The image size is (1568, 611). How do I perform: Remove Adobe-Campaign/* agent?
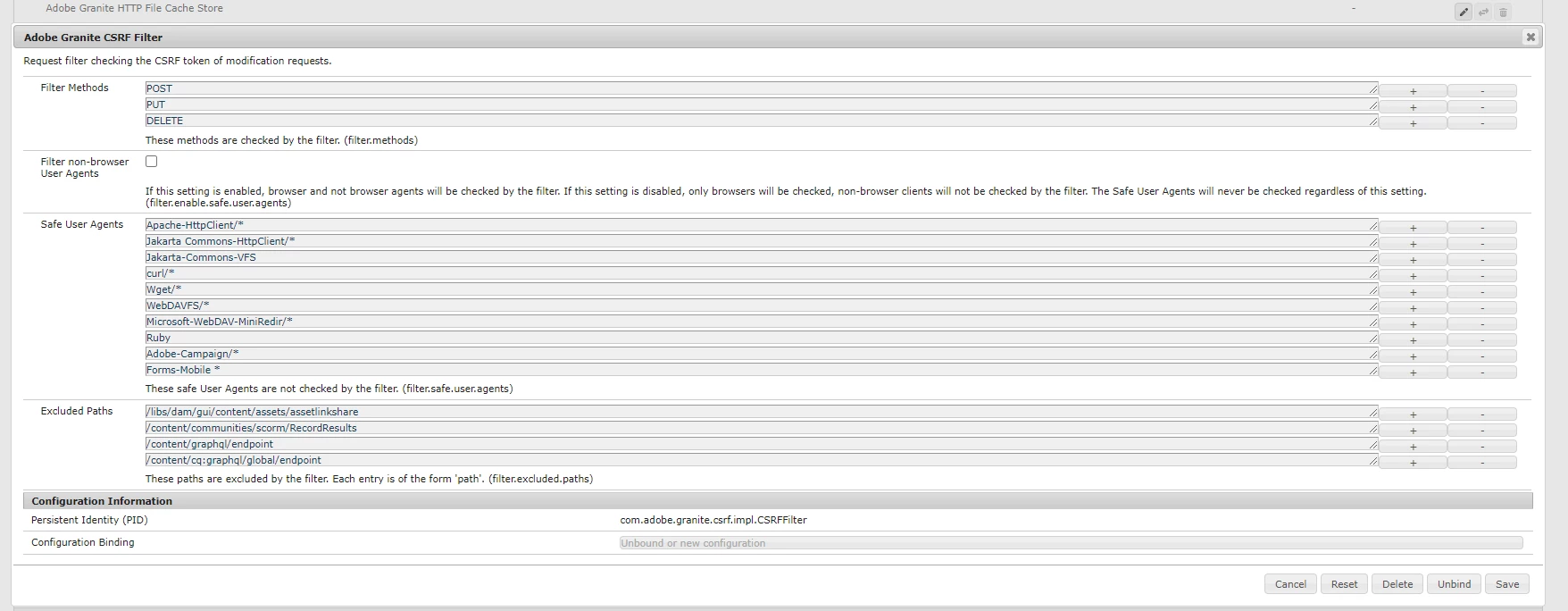click(1482, 356)
